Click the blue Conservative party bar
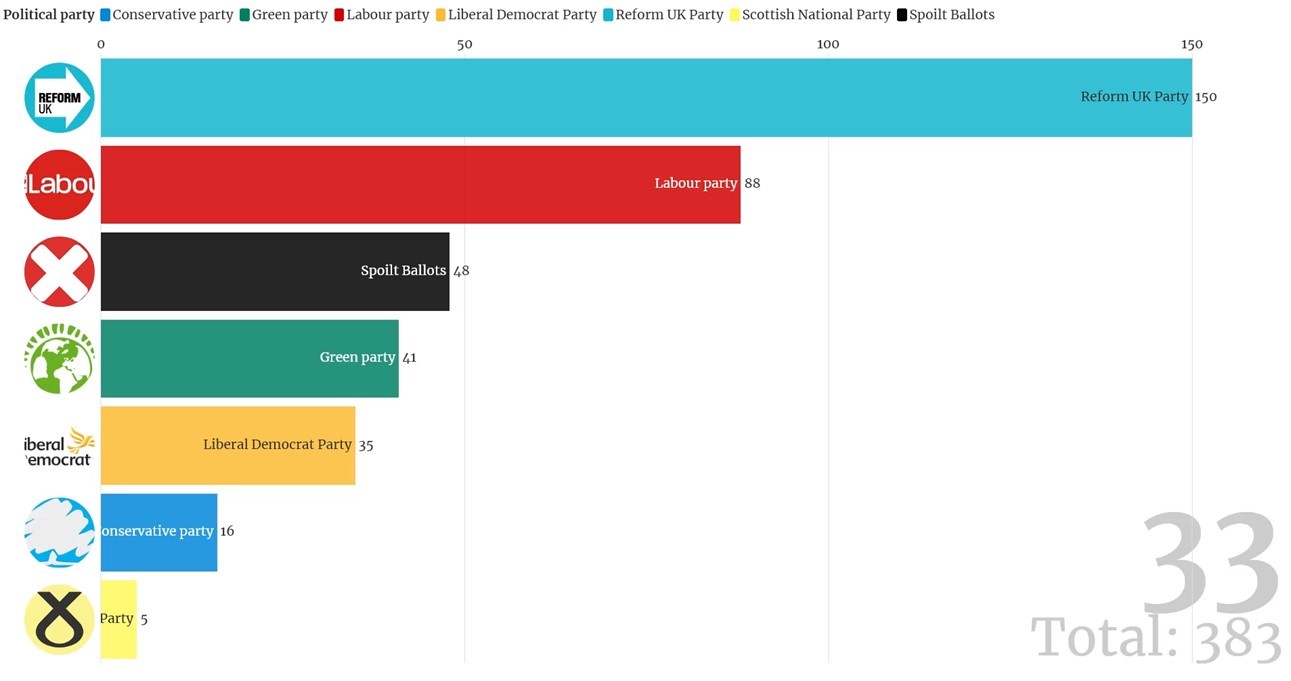 [159, 532]
